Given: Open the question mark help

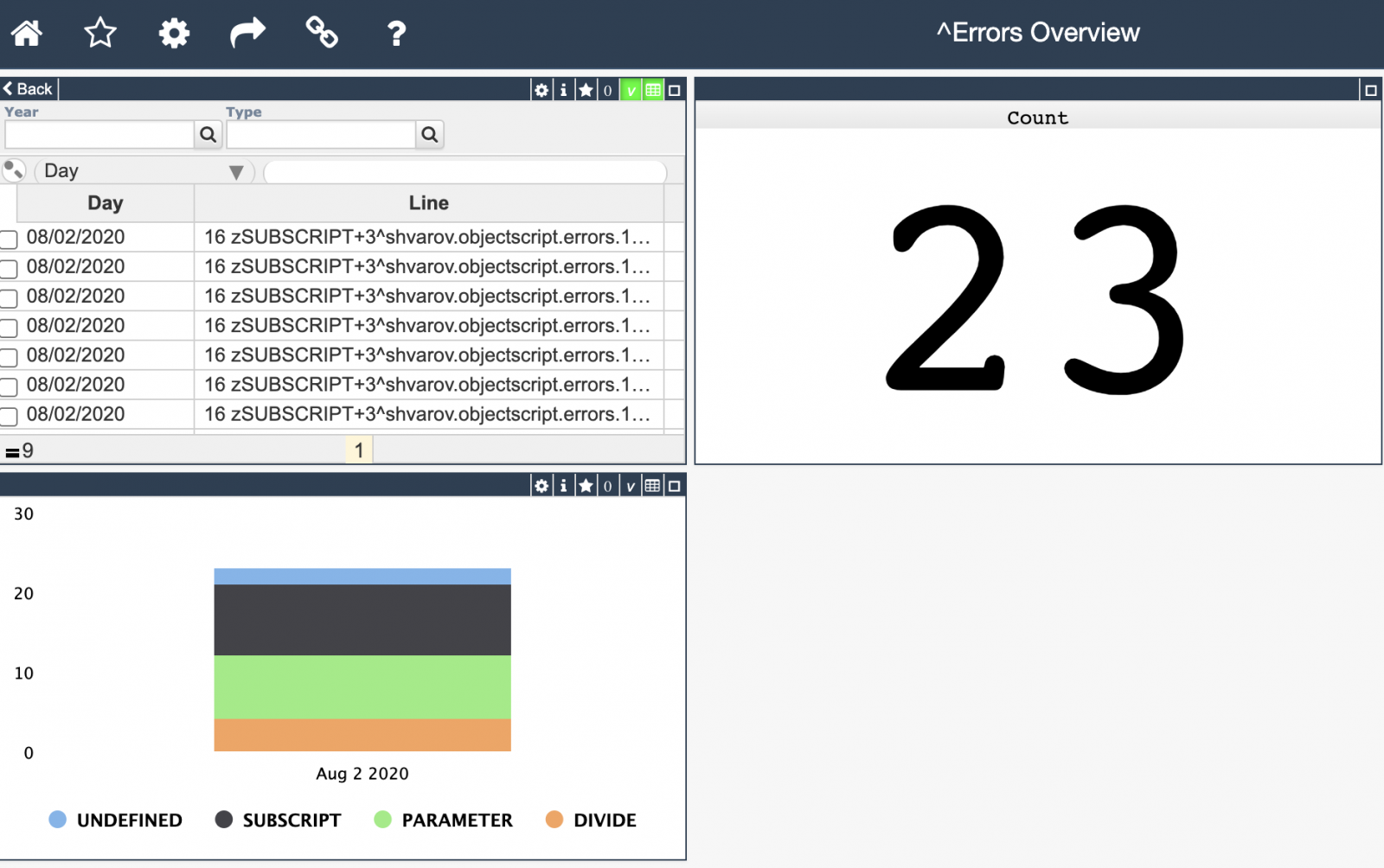Looking at the screenshot, I should 396,33.
